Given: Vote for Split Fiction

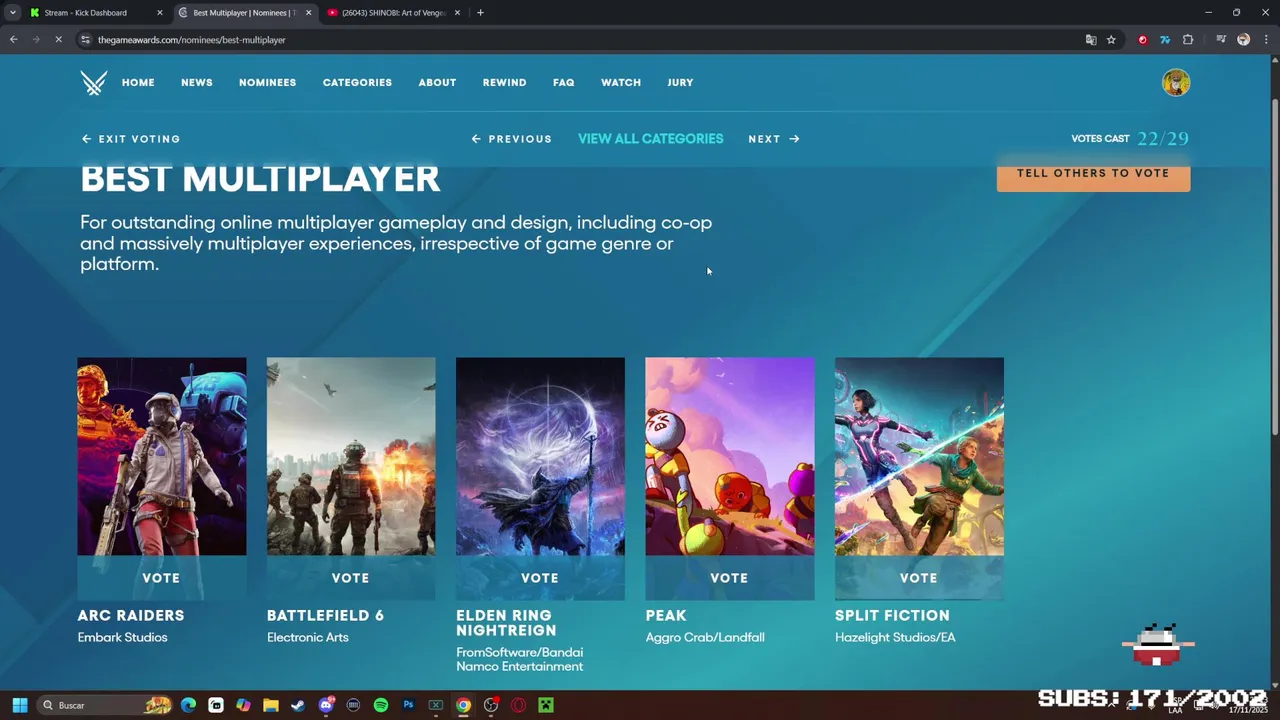Looking at the screenshot, I should (919, 578).
